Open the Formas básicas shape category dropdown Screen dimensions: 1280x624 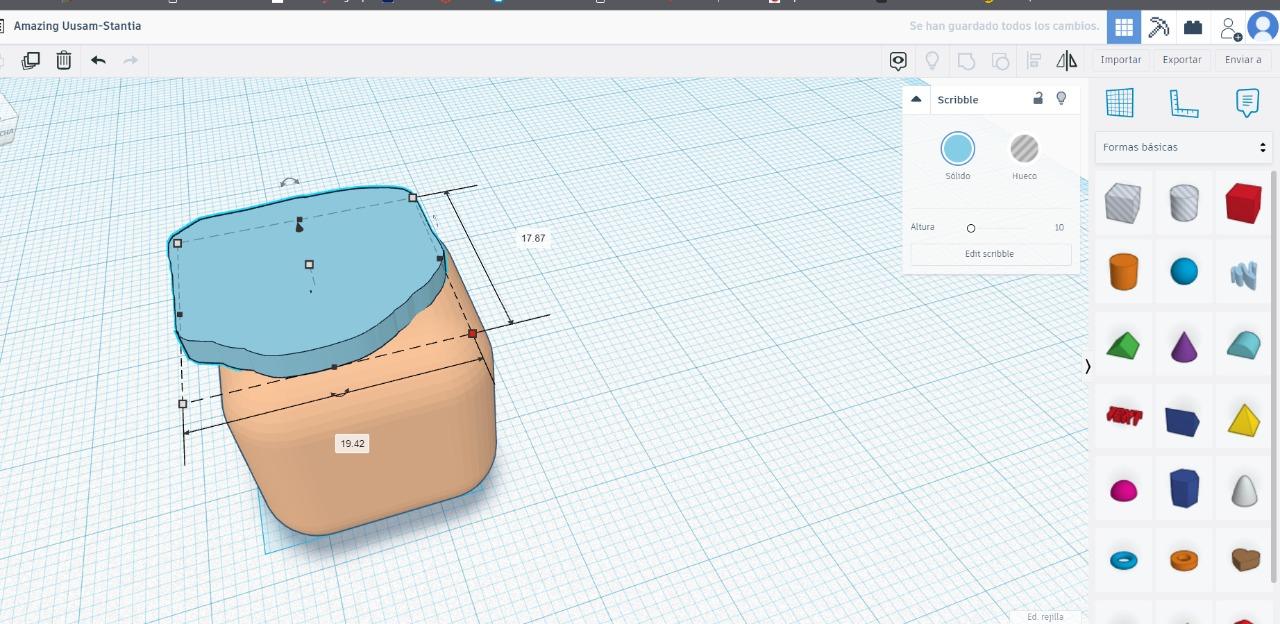tap(1184, 147)
